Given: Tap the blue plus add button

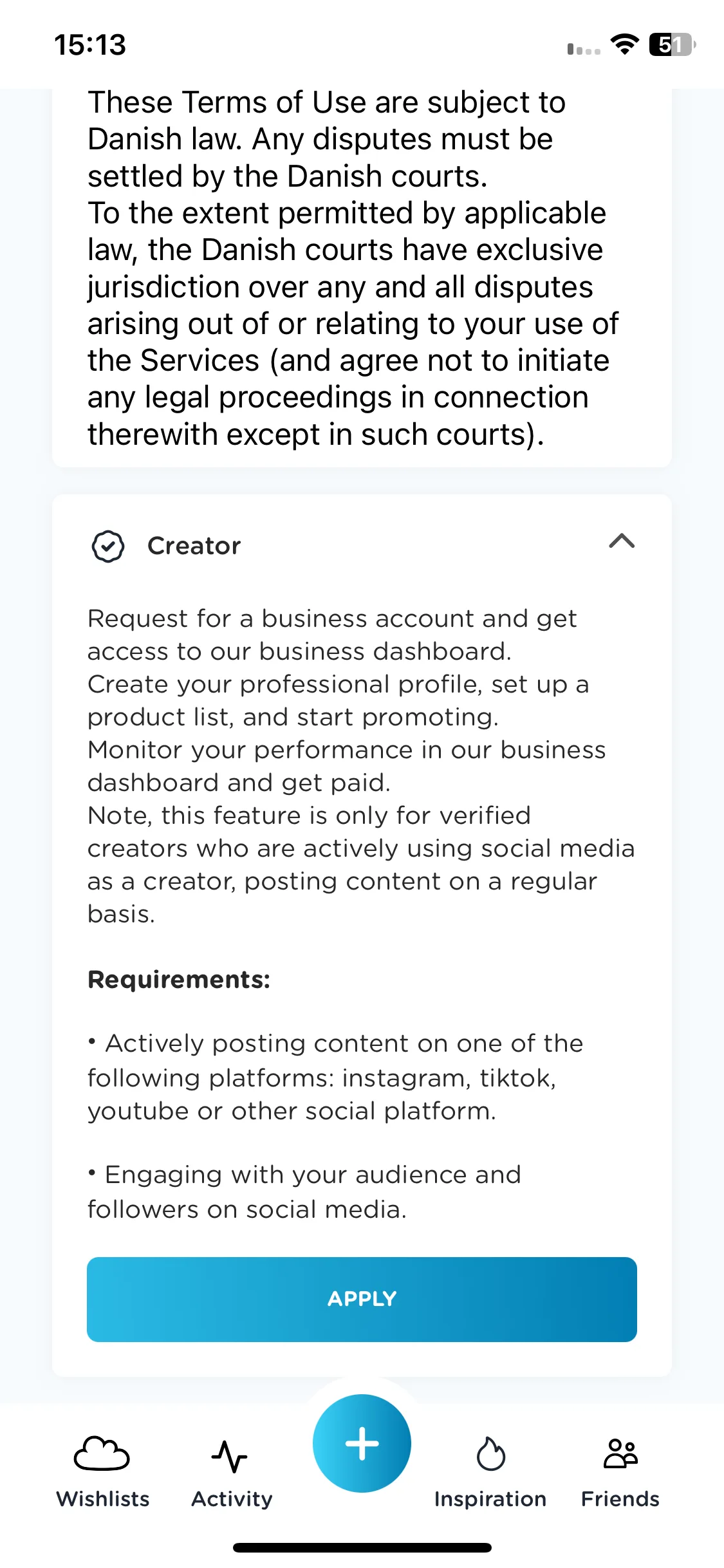Looking at the screenshot, I should tap(362, 1443).
